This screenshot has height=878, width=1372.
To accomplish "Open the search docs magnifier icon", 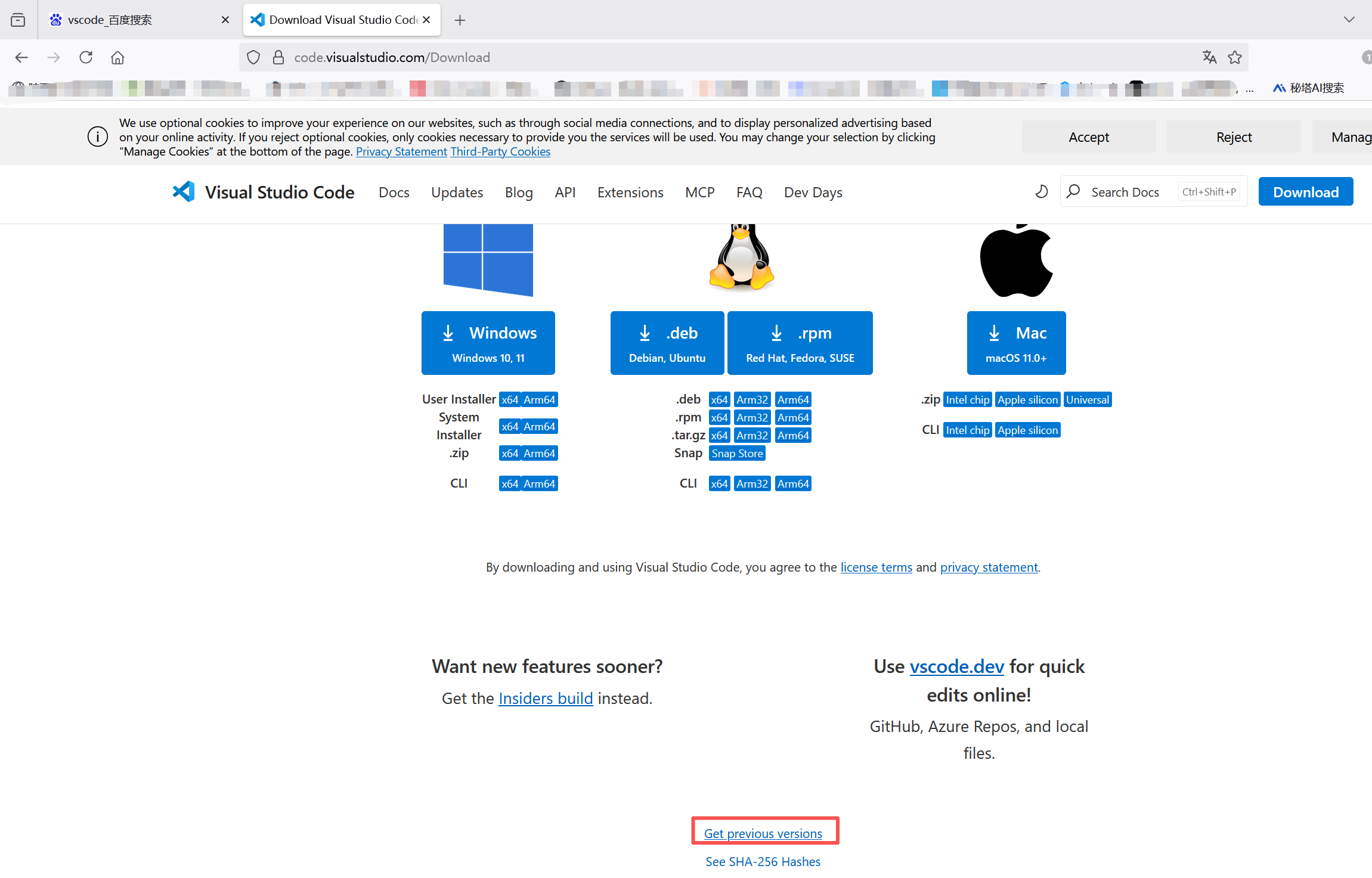I will [1073, 191].
